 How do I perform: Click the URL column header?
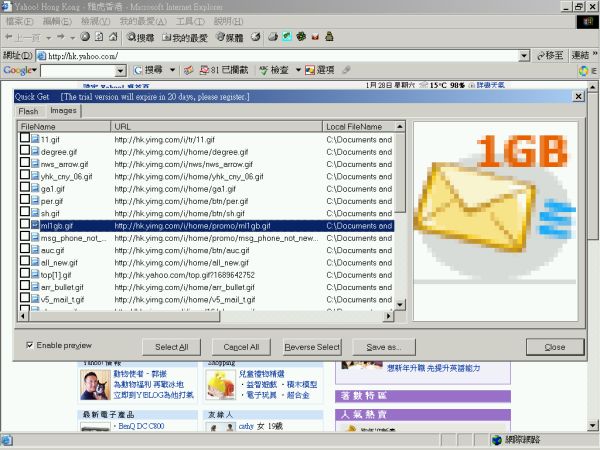217,127
